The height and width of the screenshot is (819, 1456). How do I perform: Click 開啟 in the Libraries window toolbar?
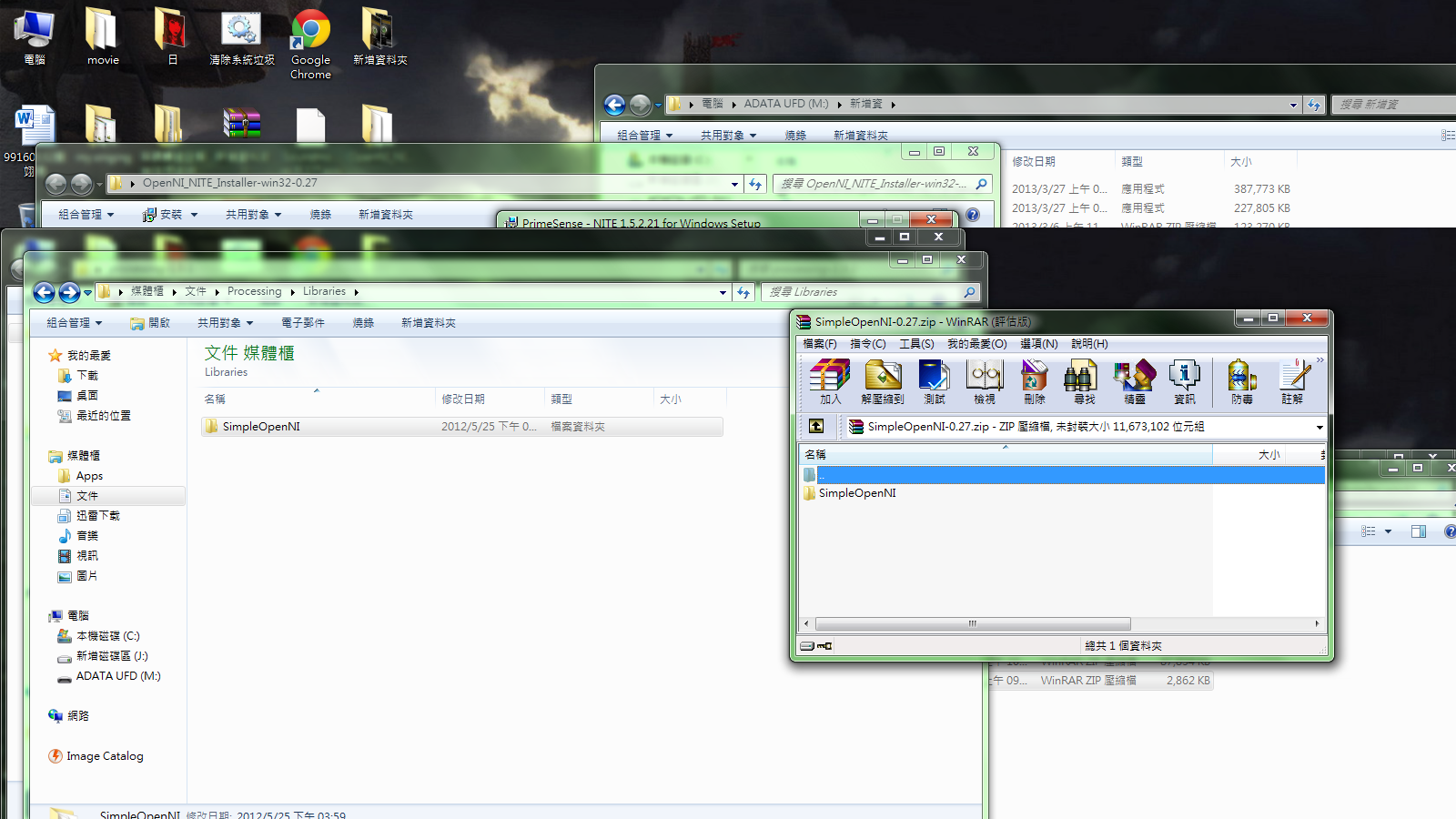pyautogui.click(x=151, y=323)
